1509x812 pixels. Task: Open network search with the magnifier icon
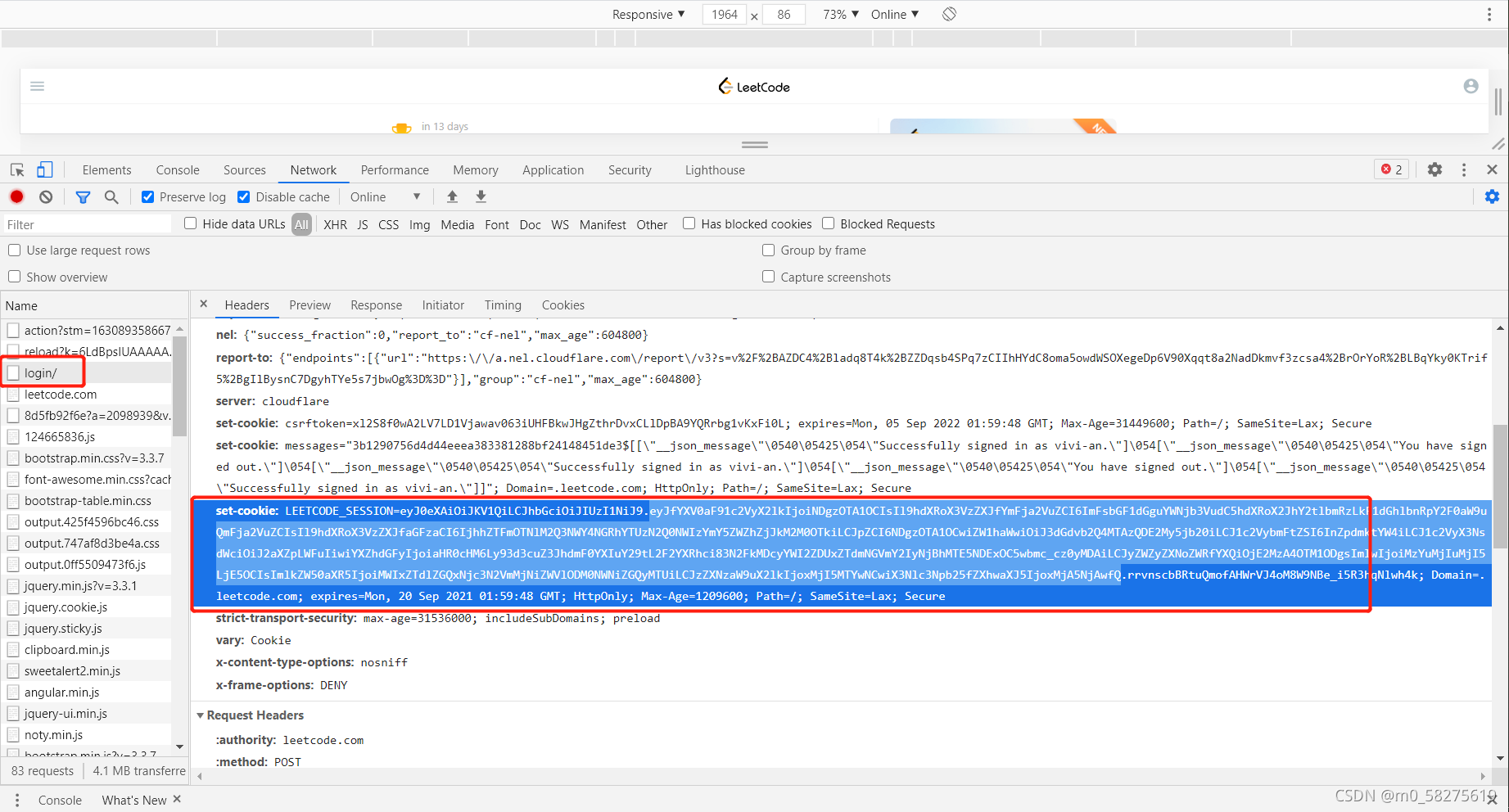tap(112, 196)
